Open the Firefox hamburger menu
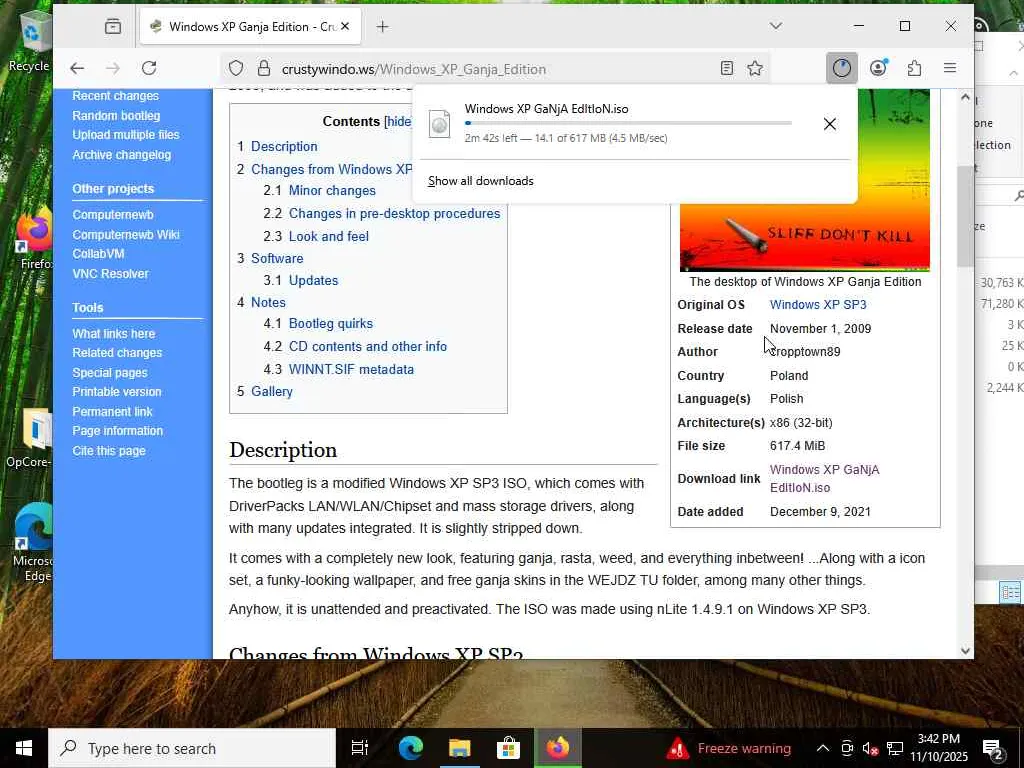The image size is (1024, 768). pos(950,68)
